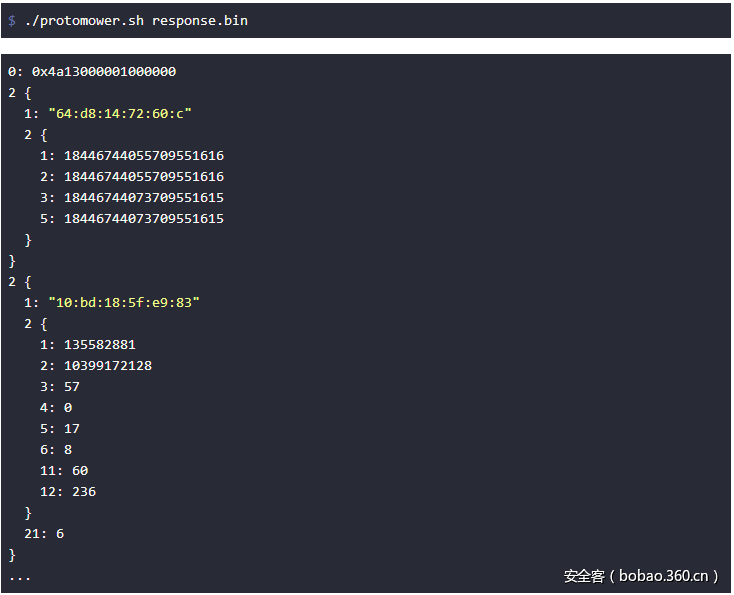Click the line 6: 8

[56, 449]
